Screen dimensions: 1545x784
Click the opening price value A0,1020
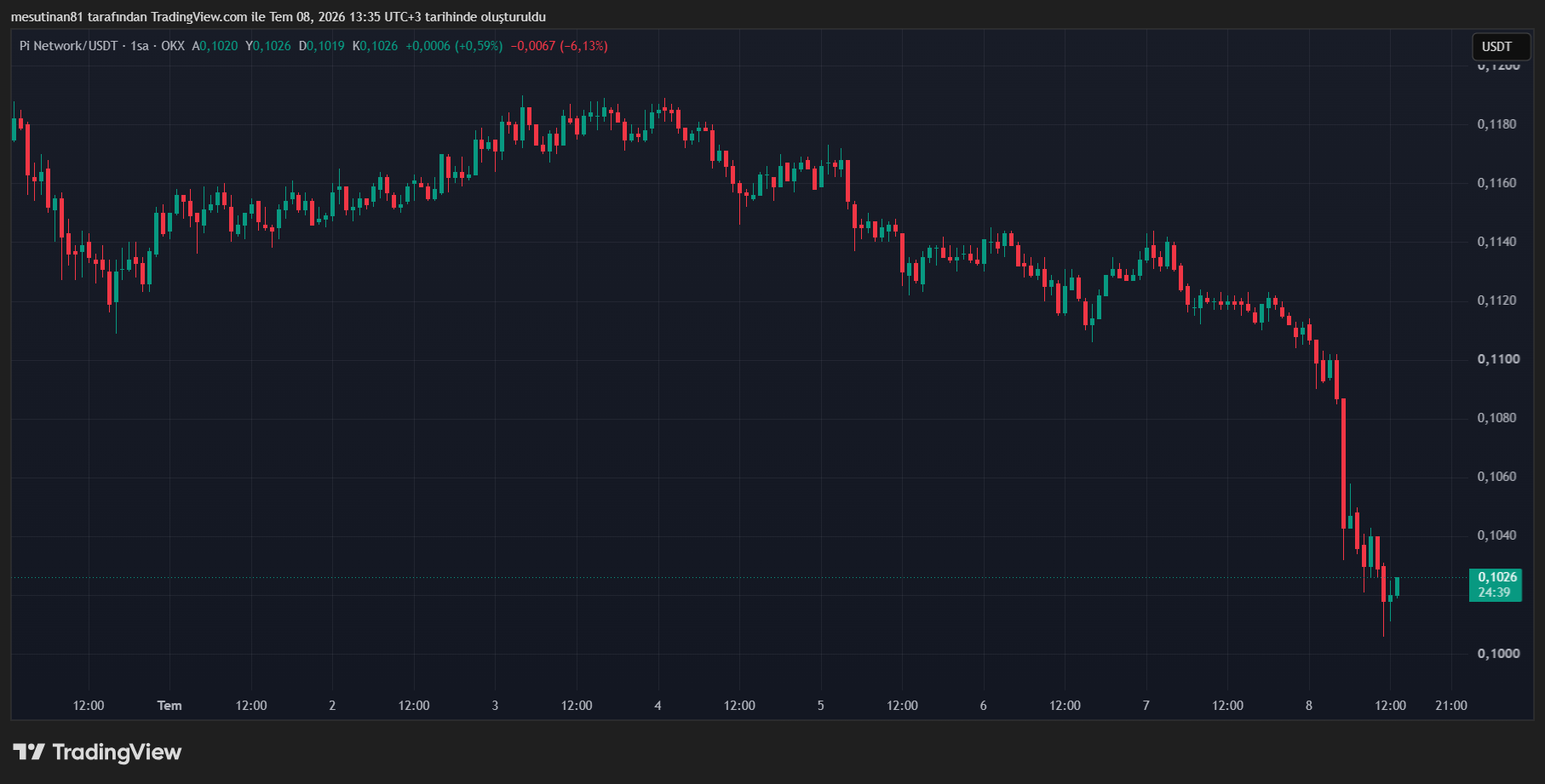click(x=215, y=46)
